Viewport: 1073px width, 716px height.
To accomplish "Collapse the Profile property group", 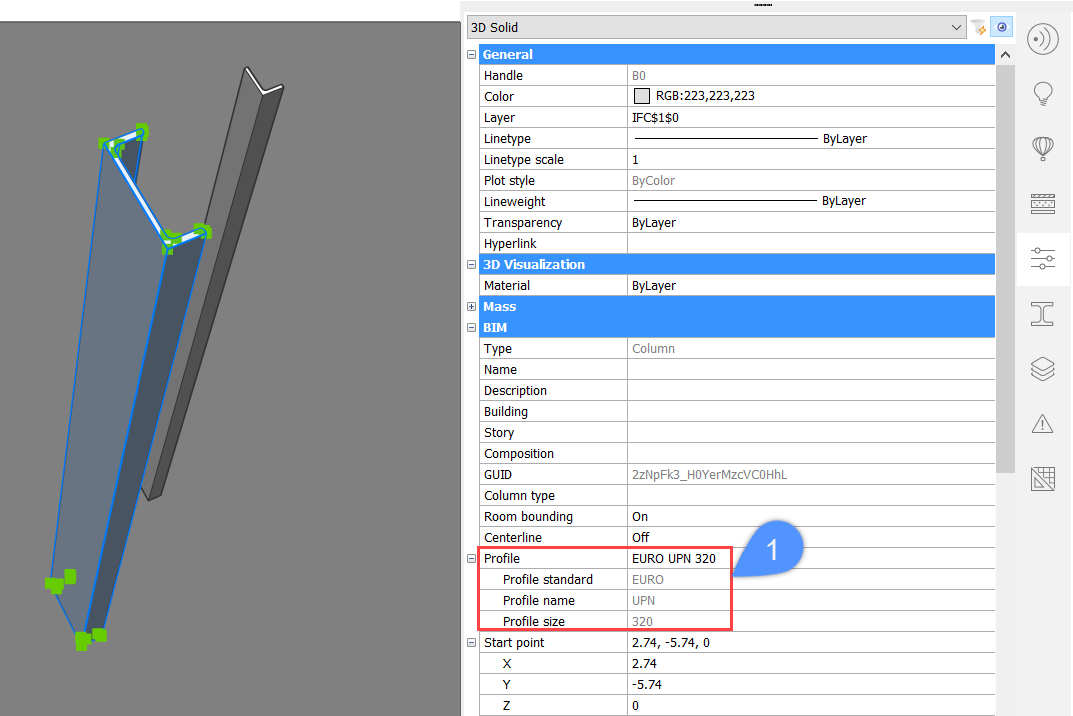I will [x=471, y=559].
